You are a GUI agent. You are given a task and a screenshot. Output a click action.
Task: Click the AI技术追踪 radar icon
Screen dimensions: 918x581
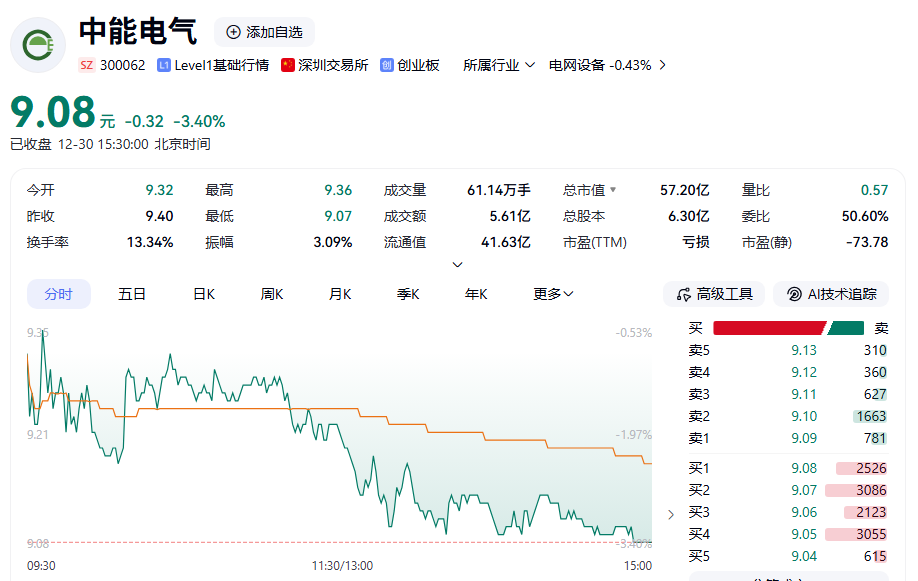tap(793, 294)
